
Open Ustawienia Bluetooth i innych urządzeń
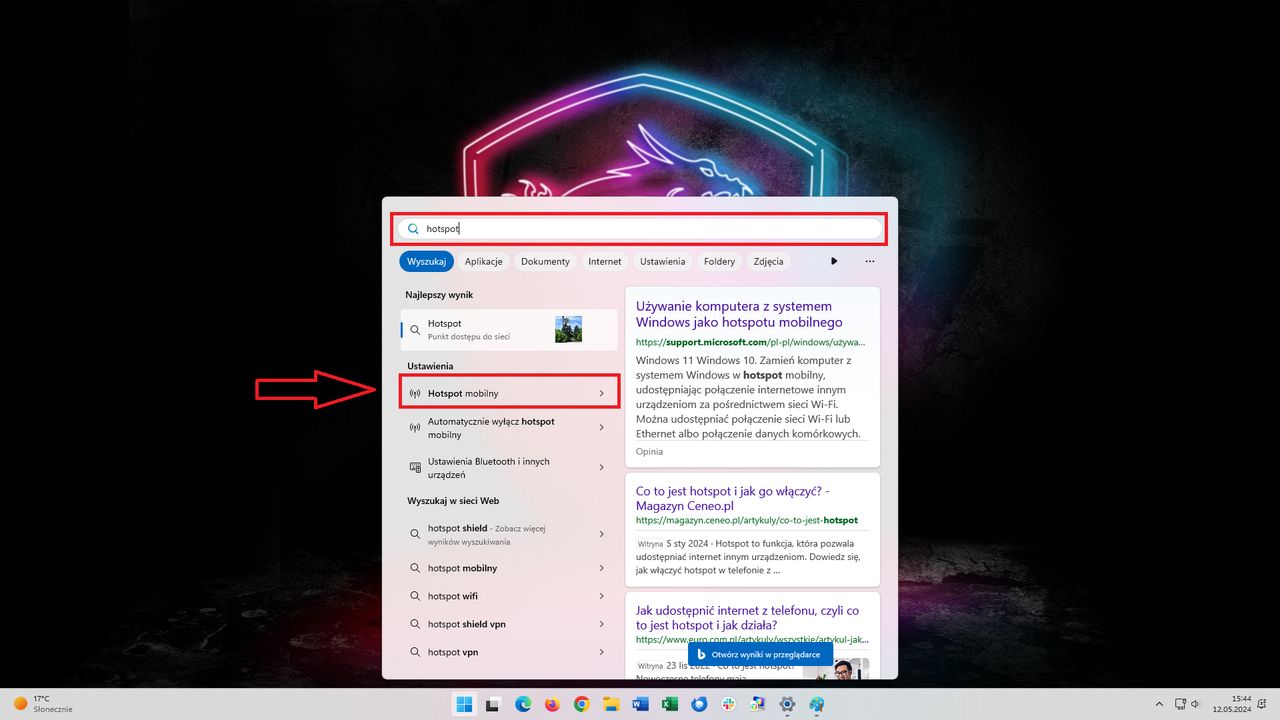[509, 468]
